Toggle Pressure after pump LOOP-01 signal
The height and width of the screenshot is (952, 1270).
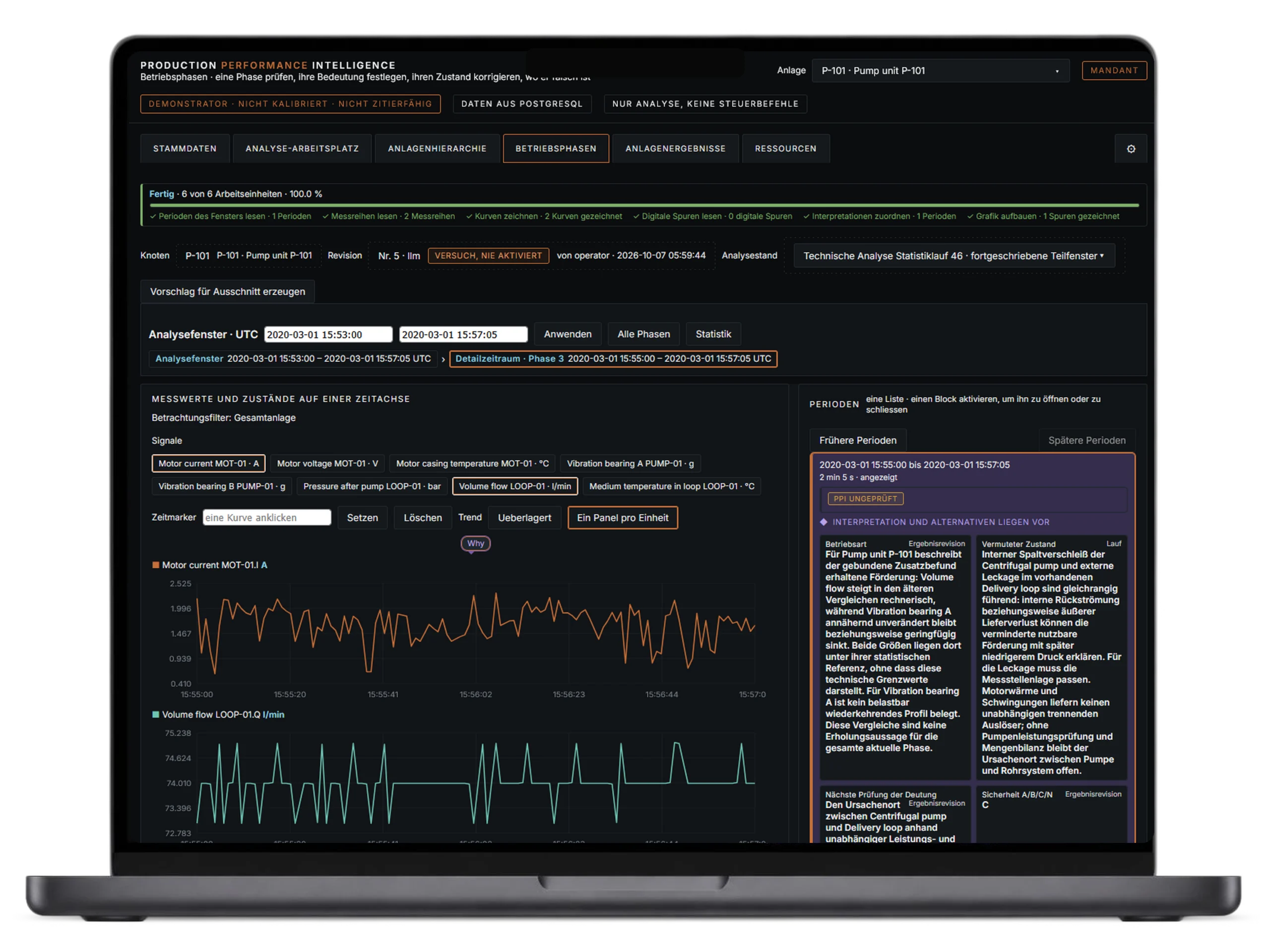coord(372,486)
